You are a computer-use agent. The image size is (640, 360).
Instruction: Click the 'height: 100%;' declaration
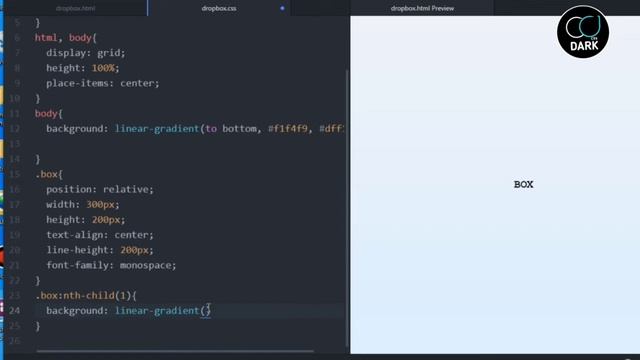point(82,68)
